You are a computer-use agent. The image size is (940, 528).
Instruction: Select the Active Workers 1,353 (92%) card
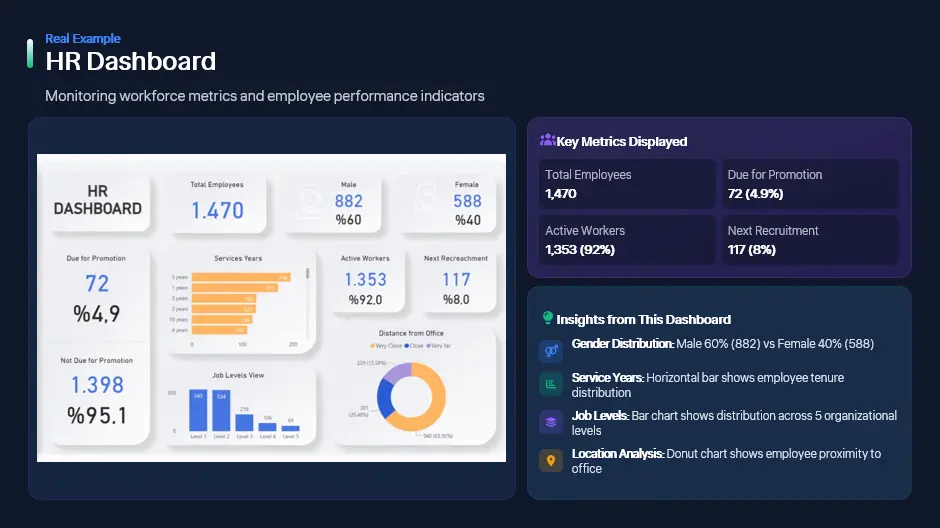click(x=627, y=240)
